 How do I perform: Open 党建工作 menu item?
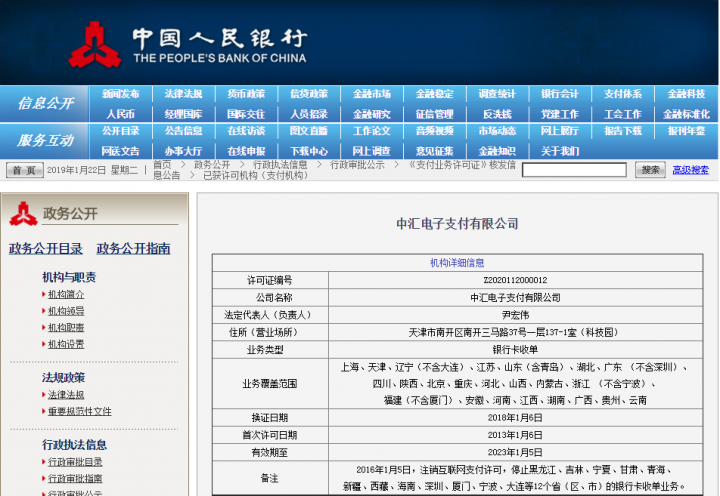(x=560, y=114)
